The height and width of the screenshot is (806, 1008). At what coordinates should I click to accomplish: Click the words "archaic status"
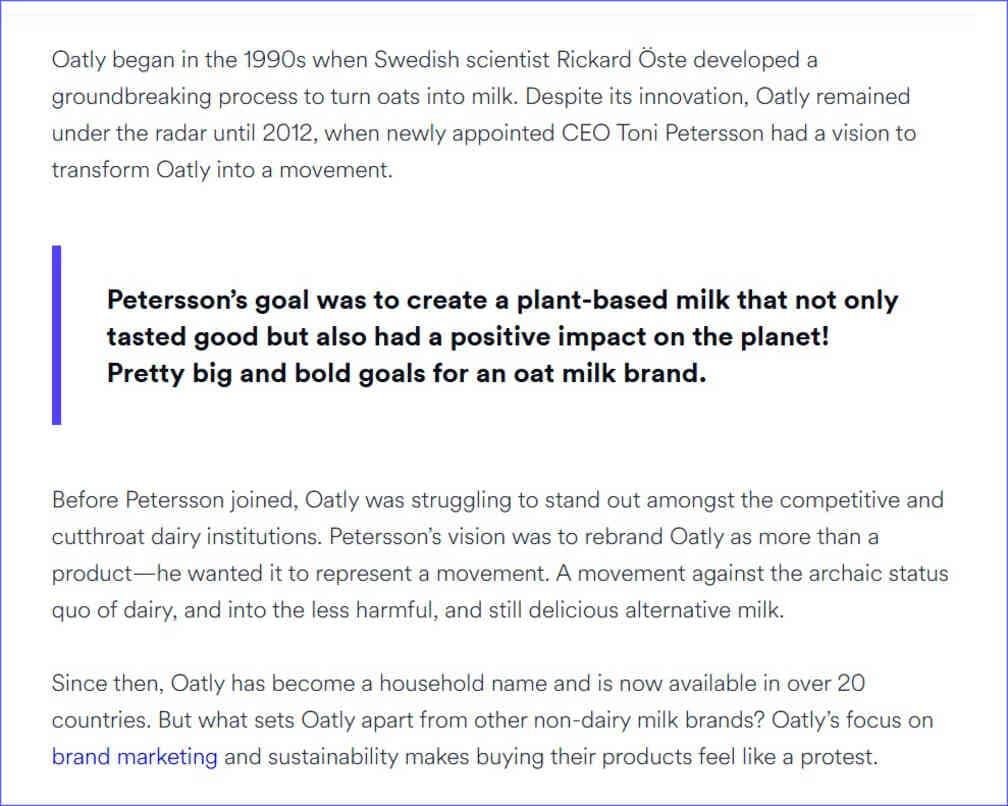point(878,574)
